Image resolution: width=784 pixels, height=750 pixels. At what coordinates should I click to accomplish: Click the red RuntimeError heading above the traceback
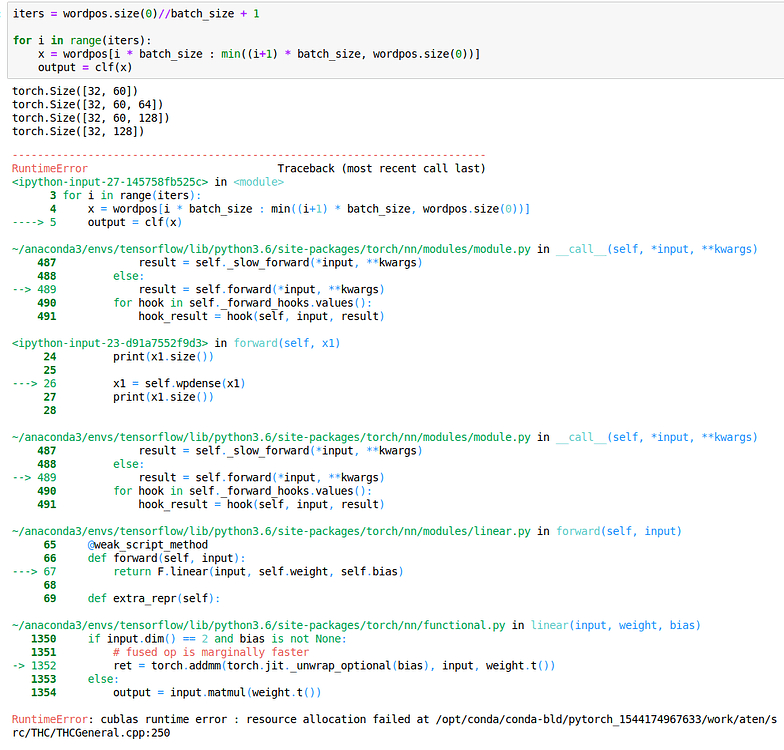(49, 169)
